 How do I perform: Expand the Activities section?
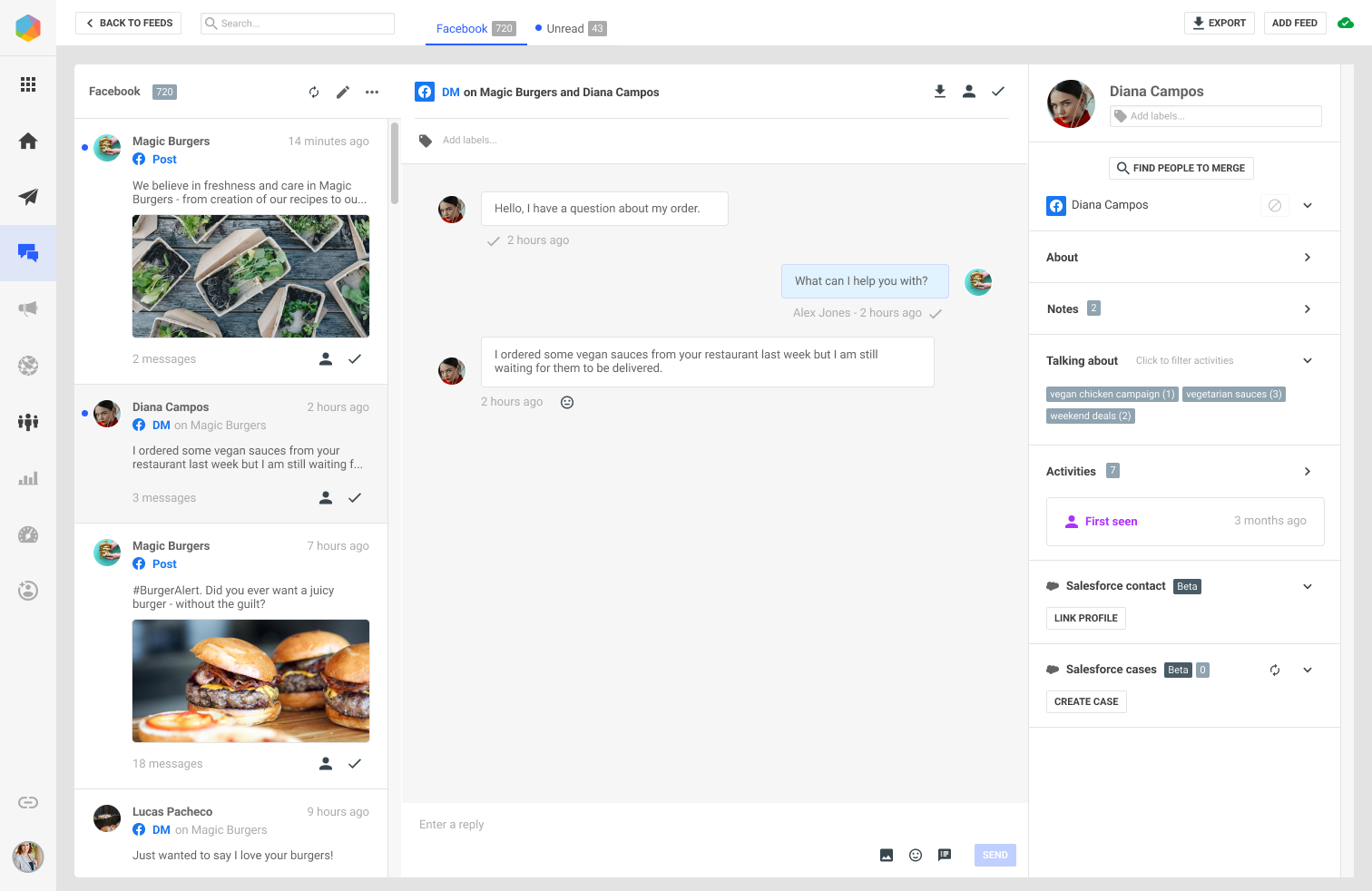pyautogui.click(x=1308, y=472)
